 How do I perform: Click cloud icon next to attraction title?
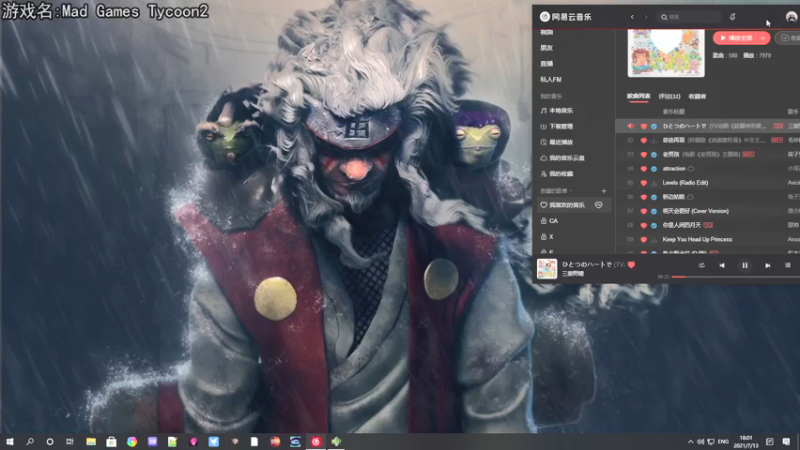click(x=691, y=168)
